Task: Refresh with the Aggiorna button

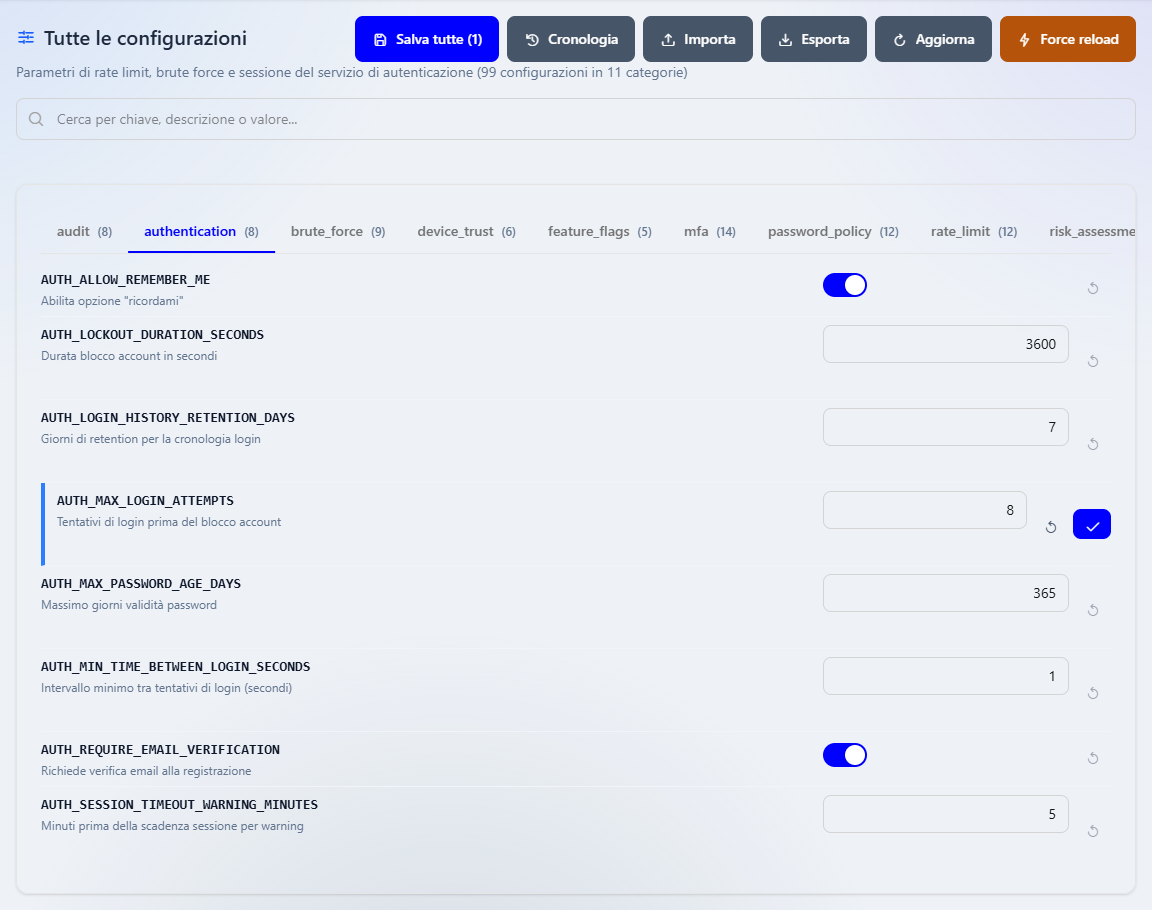Action: (x=933, y=39)
